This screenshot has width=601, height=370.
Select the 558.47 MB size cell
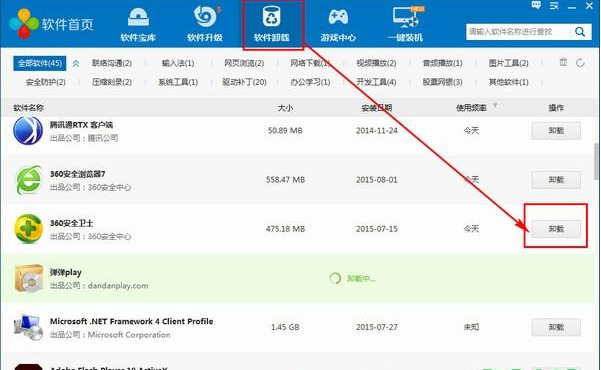coord(286,180)
